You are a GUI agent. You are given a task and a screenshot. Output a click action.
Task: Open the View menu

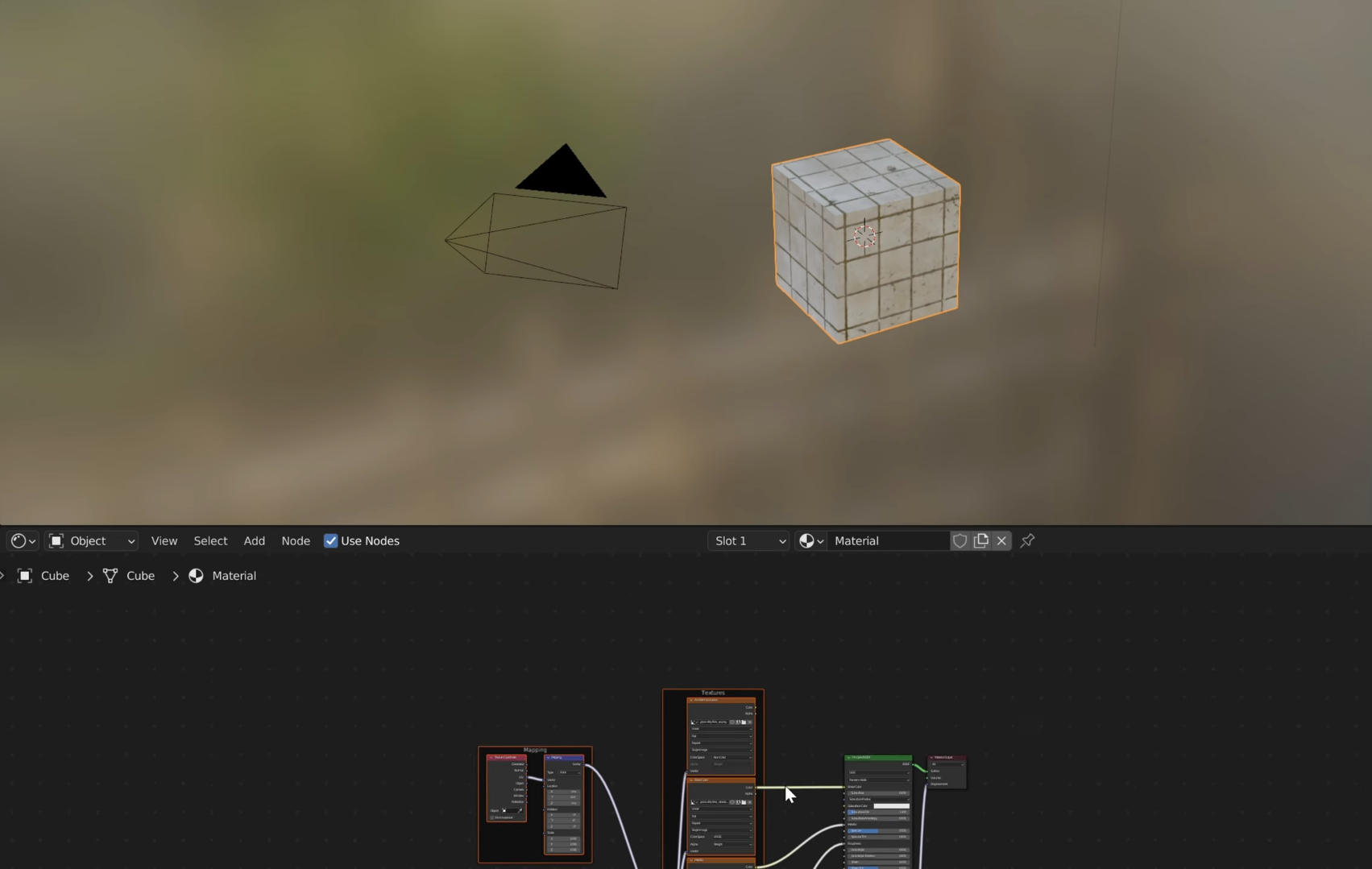(x=164, y=541)
